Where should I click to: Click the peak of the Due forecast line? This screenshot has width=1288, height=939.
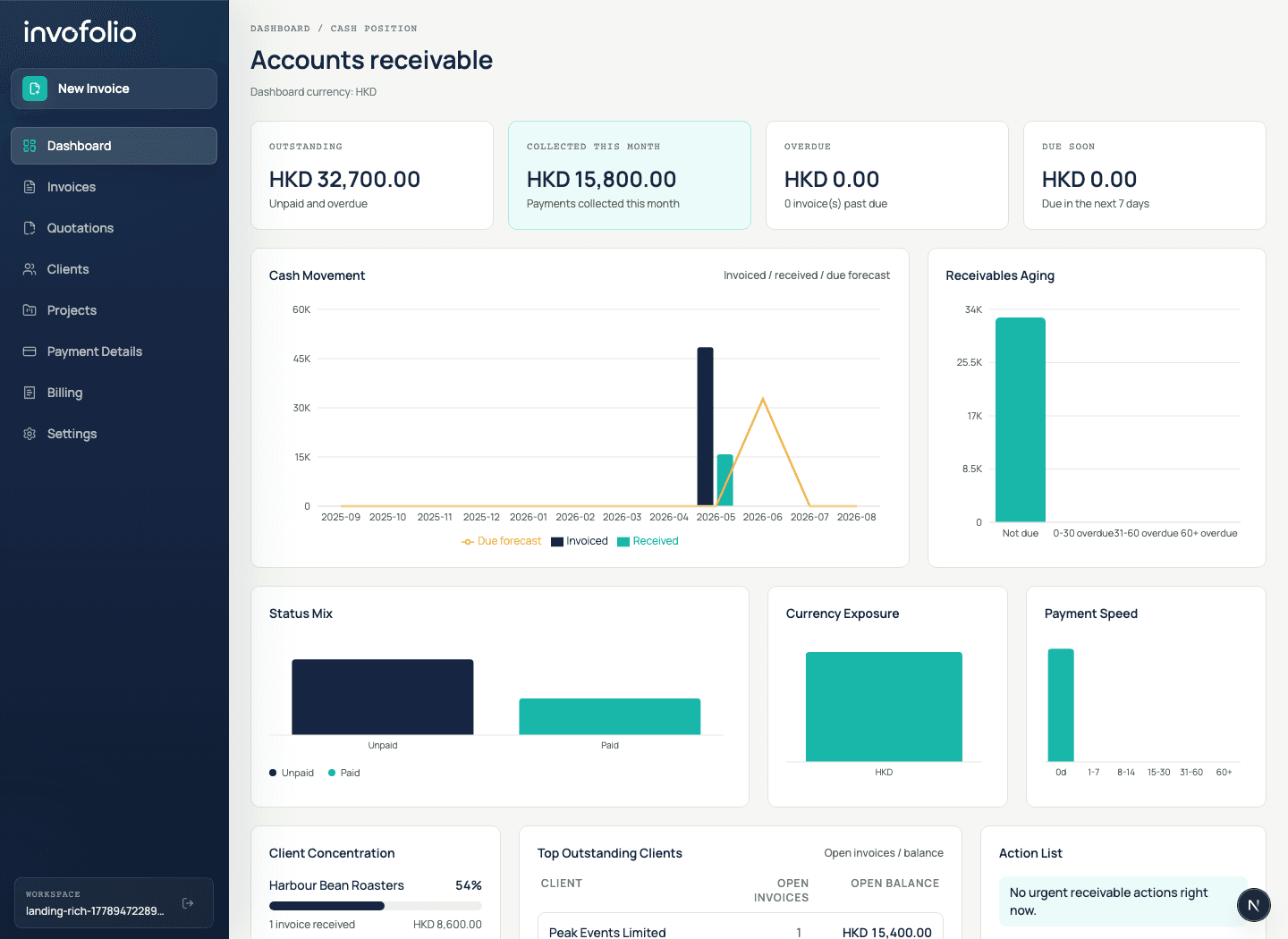point(763,399)
